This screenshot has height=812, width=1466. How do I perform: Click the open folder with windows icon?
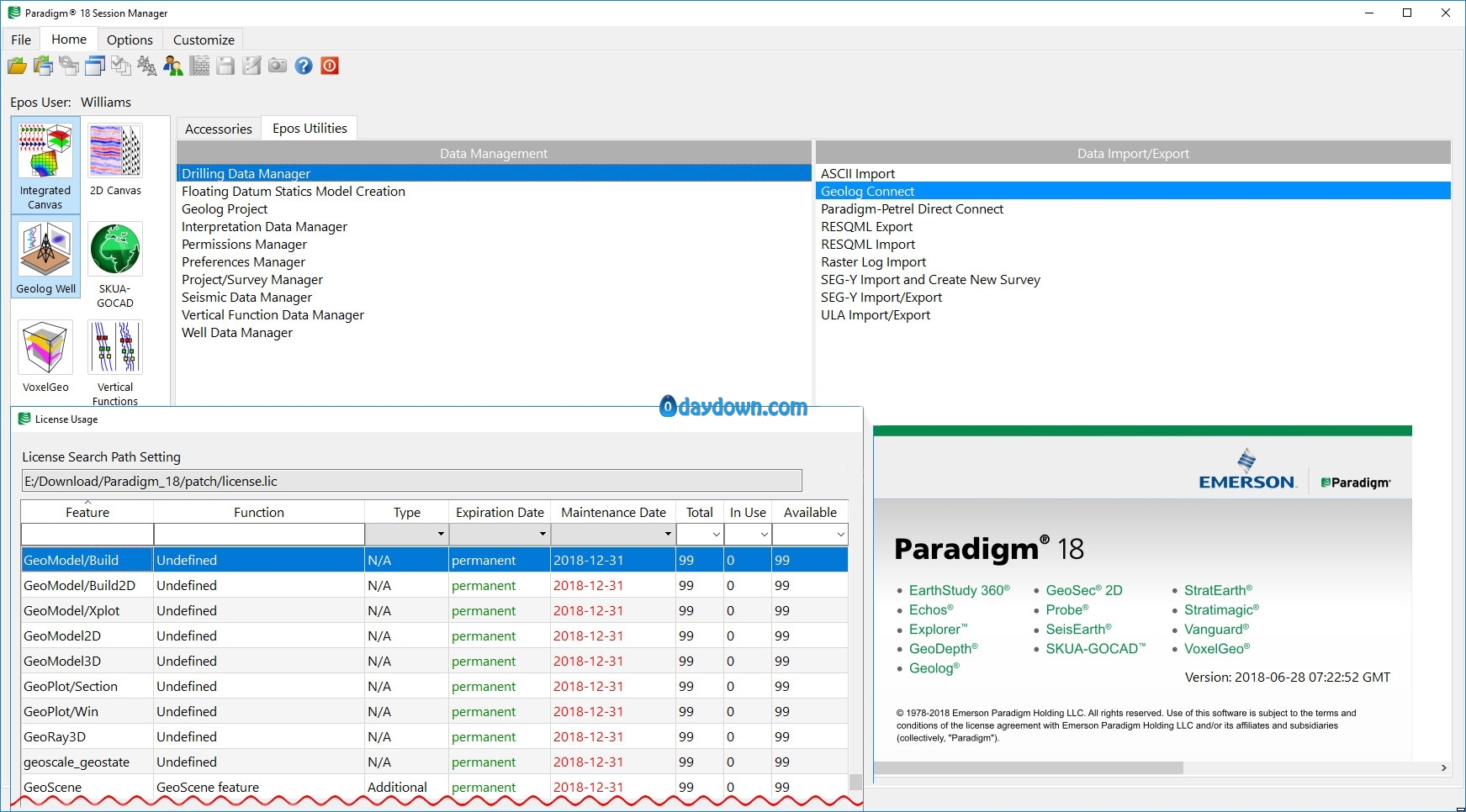(x=43, y=66)
